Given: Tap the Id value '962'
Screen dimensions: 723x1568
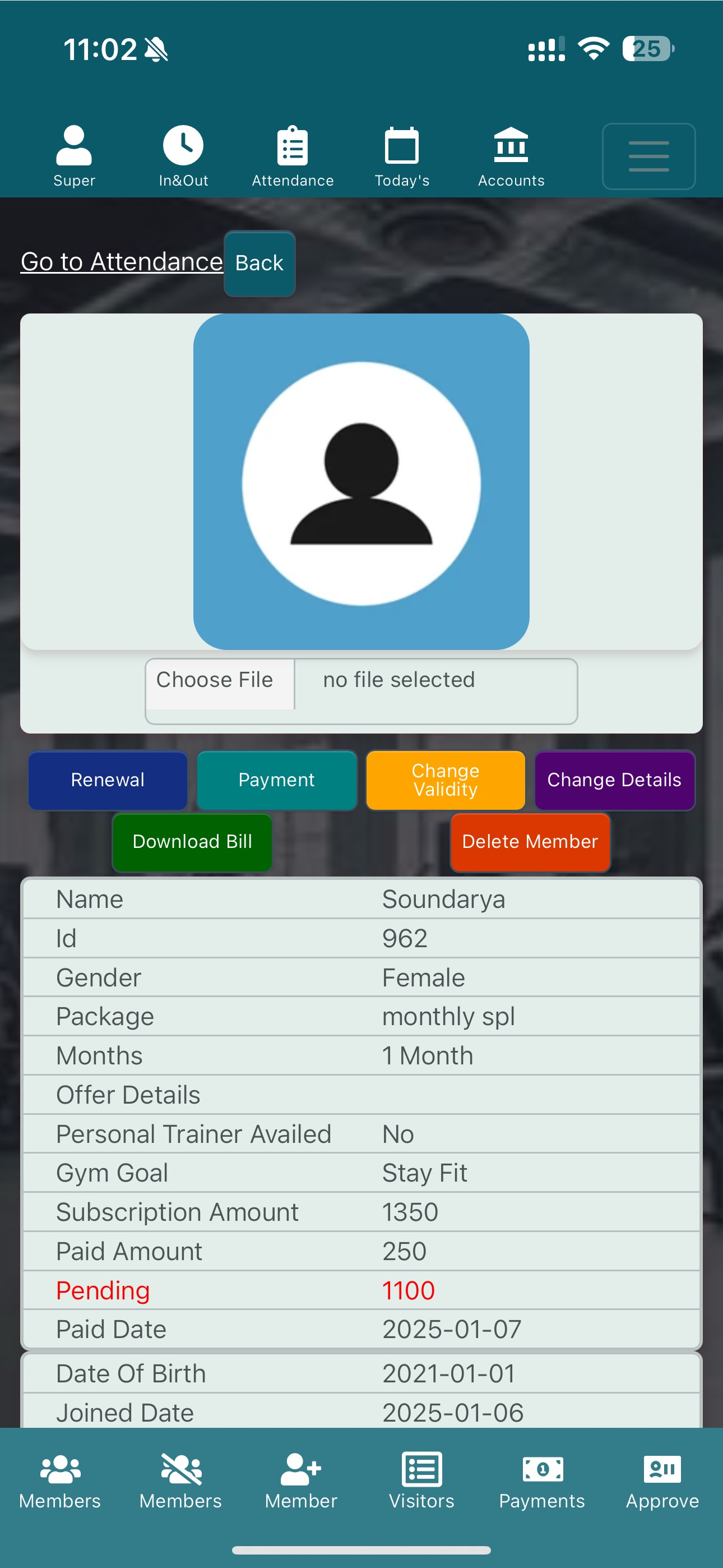Looking at the screenshot, I should point(405,939).
